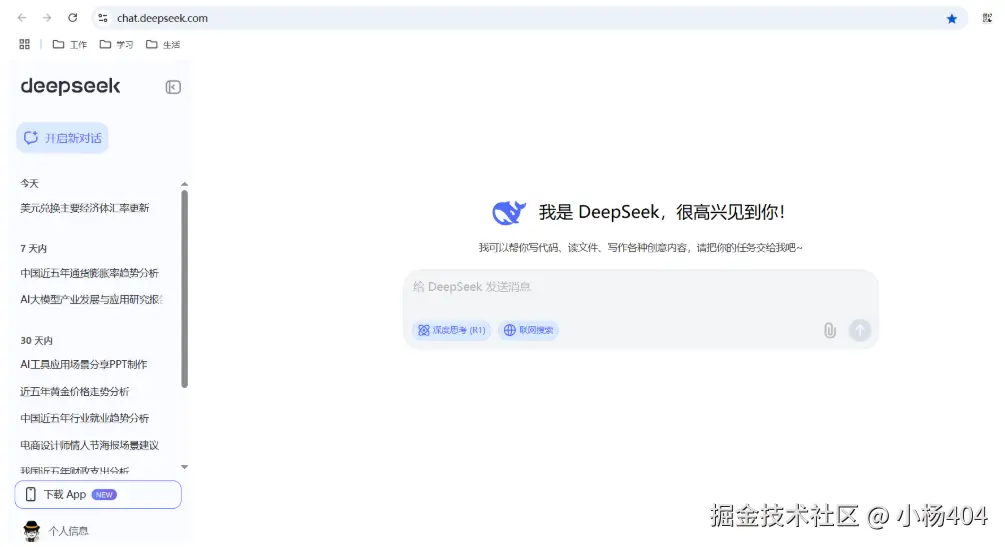
Task: Open the apps grid icon in bookmarks bar
Action: (24, 44)
